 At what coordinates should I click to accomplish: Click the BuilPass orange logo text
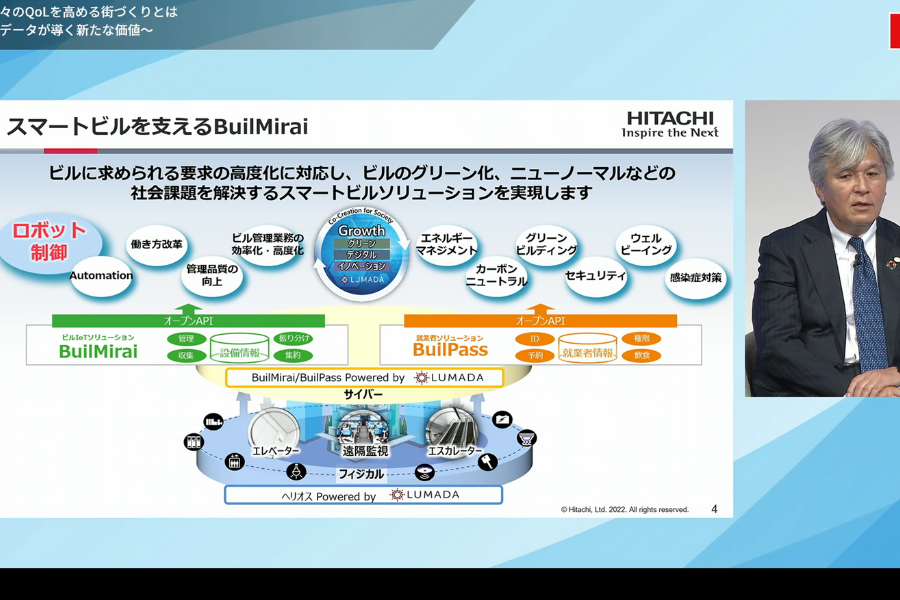451,350
